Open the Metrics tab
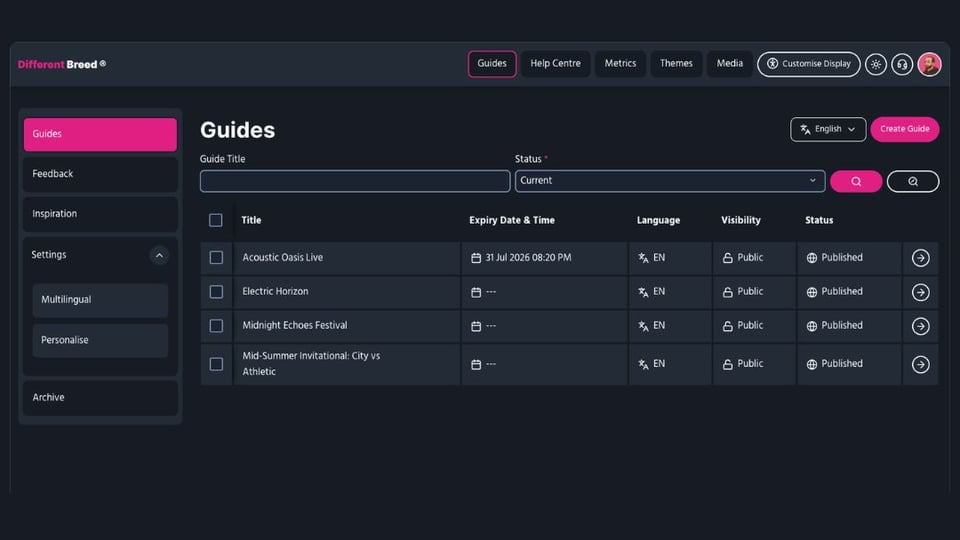Screen dimensions: 960x540 [x=620, y=64]
